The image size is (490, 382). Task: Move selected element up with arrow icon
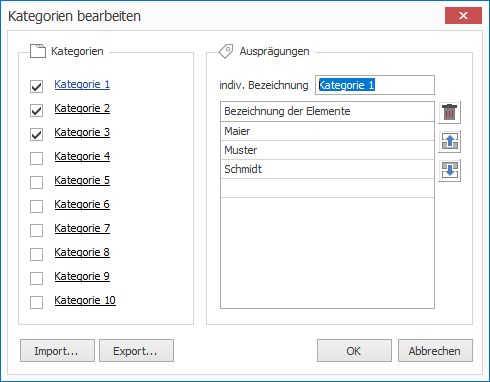point(449,141)
